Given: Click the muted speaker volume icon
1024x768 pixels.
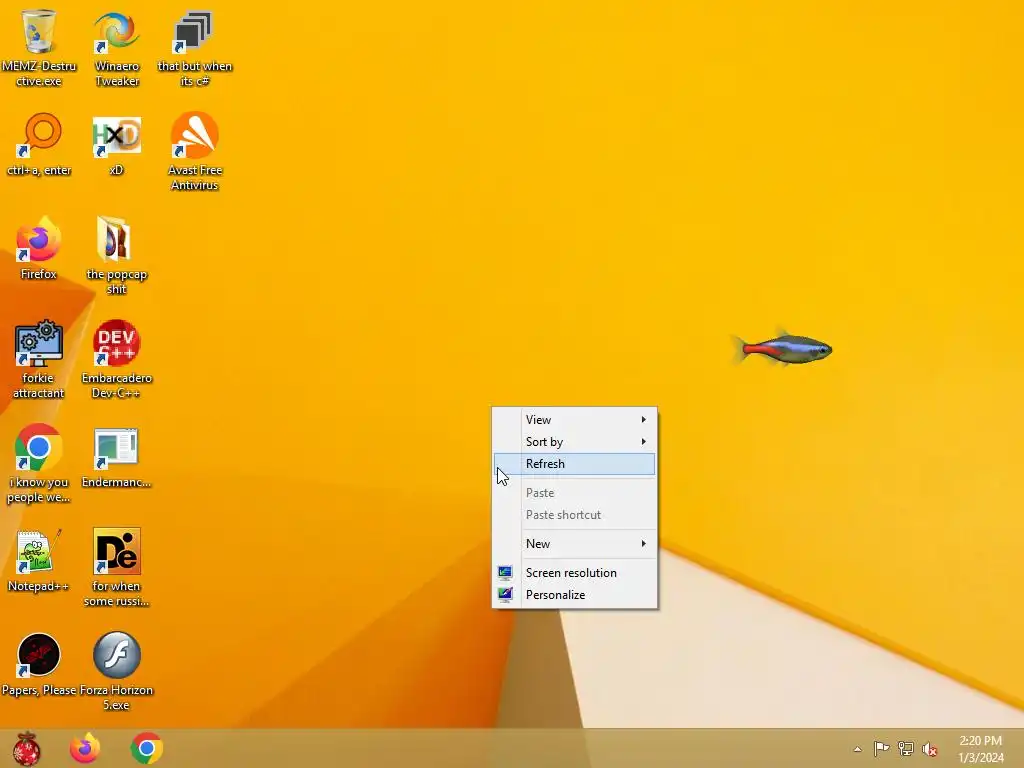Looking at the screenshot, I should click(930, 749).
